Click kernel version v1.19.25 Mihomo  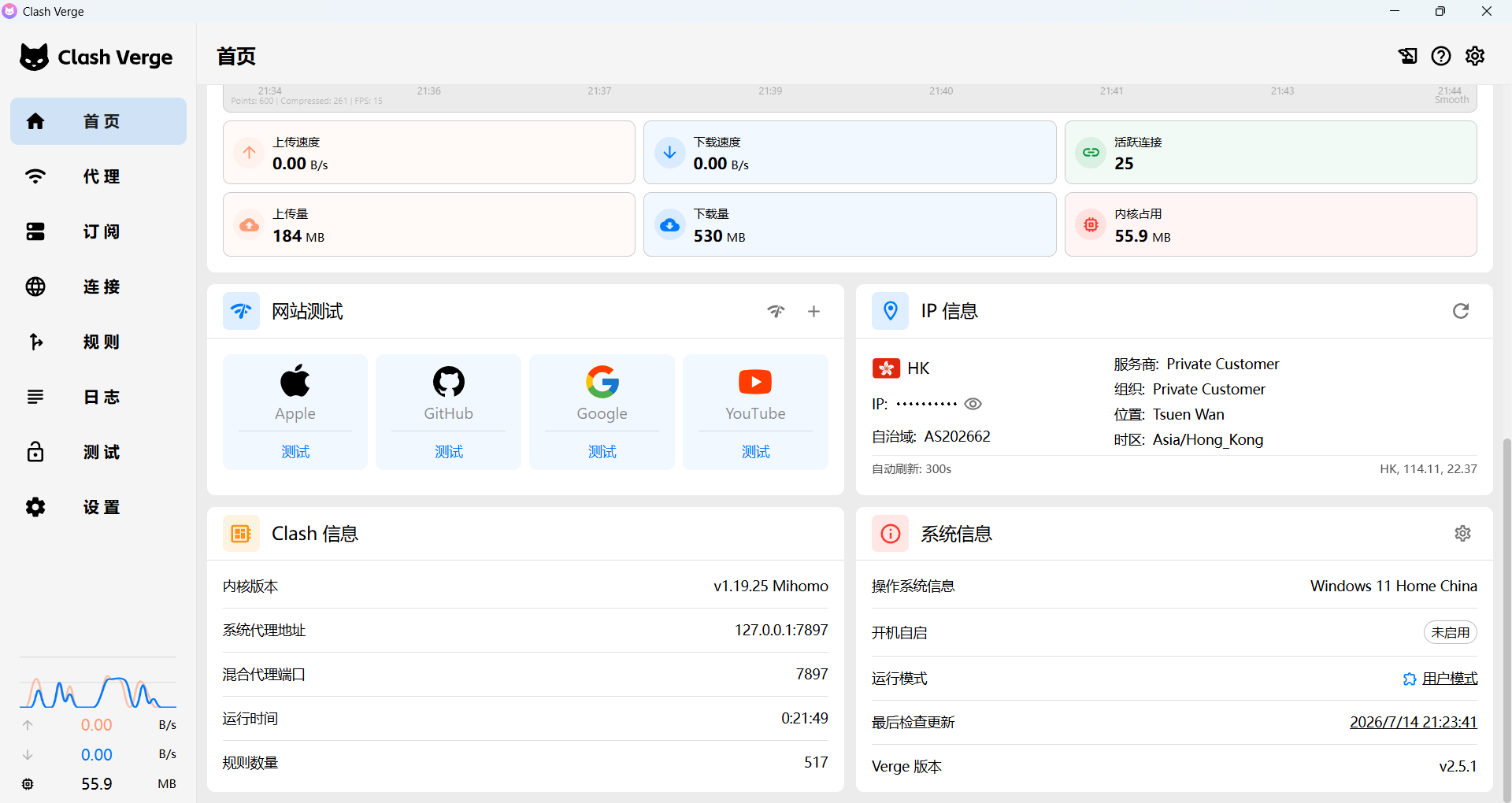[771, 586]
